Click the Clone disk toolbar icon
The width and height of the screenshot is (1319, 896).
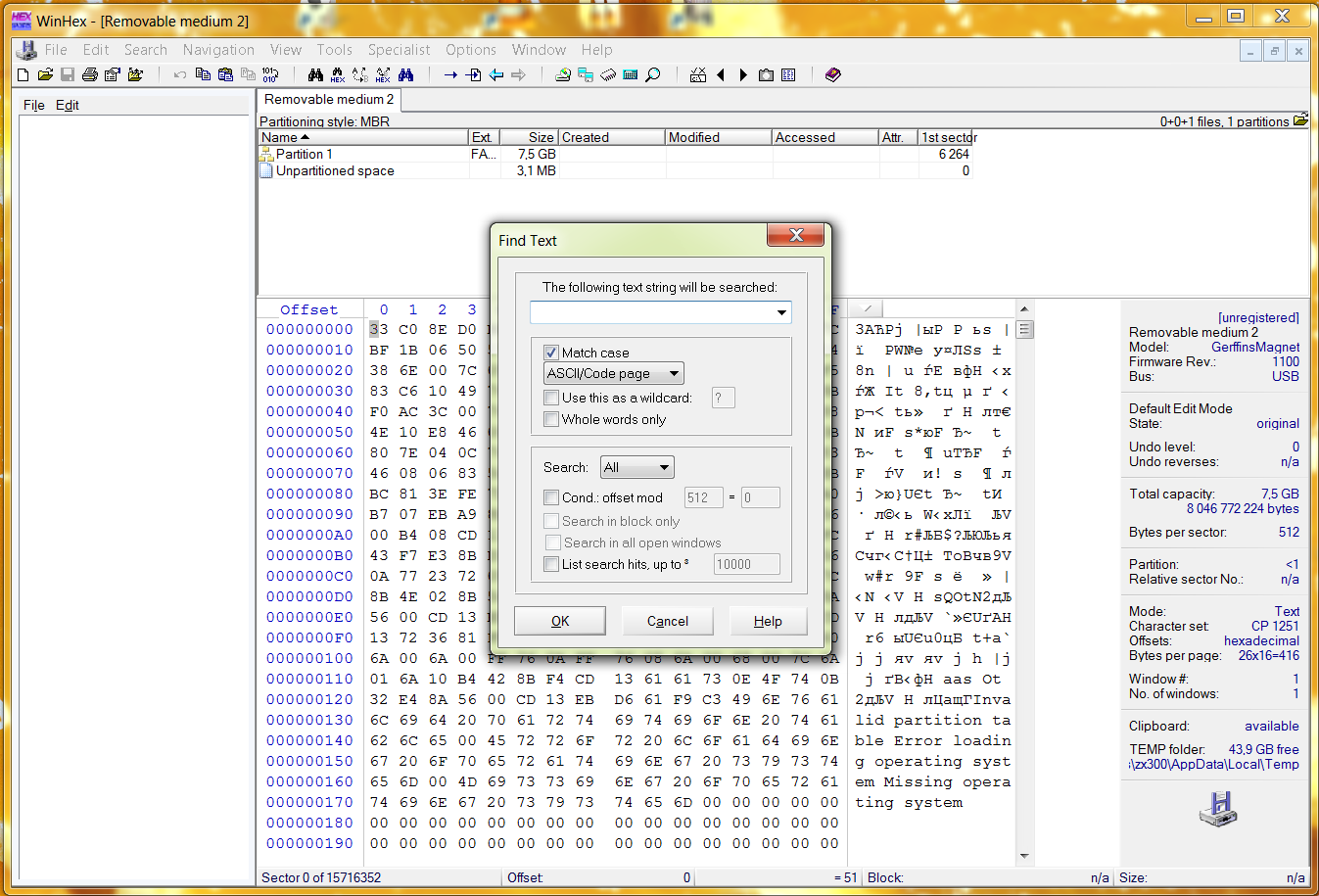coord(586,74)
